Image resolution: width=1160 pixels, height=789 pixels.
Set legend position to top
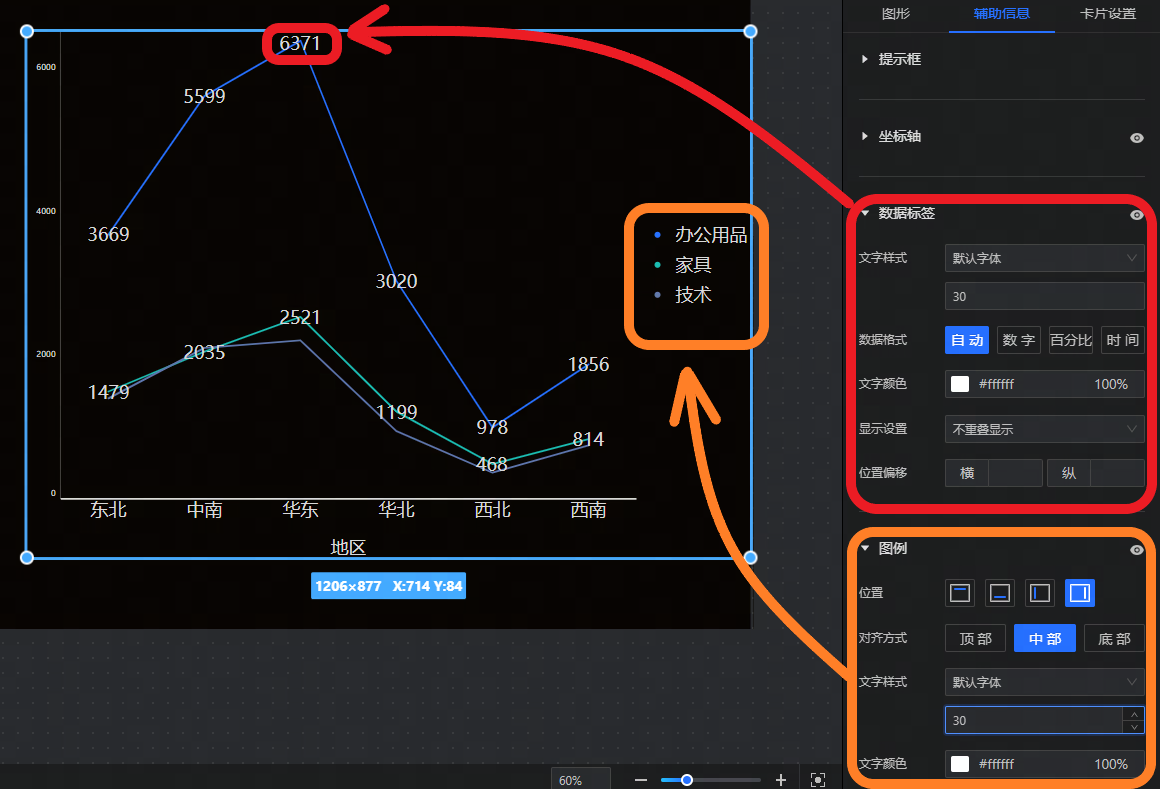click(x=960, y=593)
